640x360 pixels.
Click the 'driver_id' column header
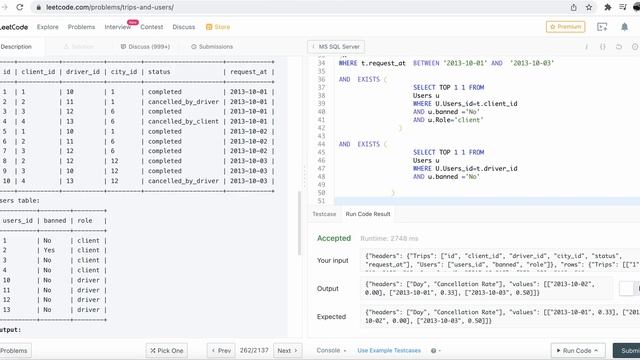click(x=83, y=71)
